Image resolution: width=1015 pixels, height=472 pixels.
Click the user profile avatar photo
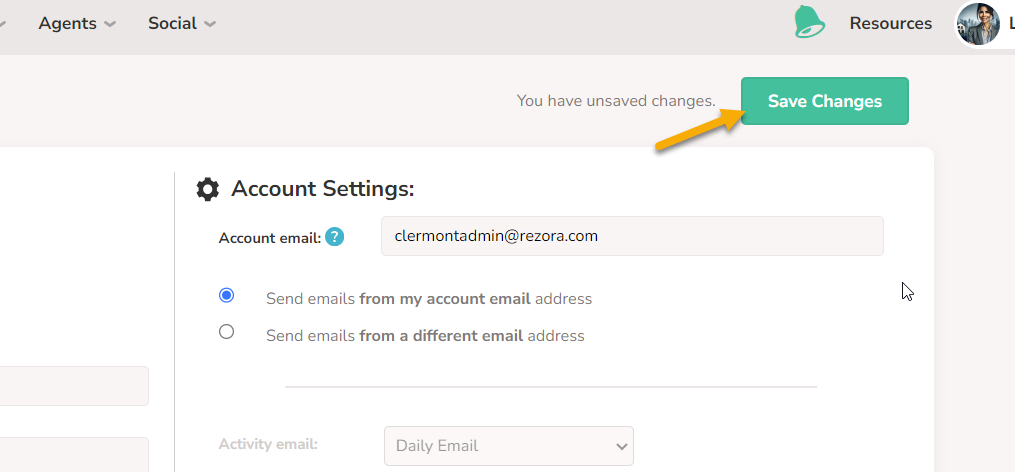click(x=977, y=24)
